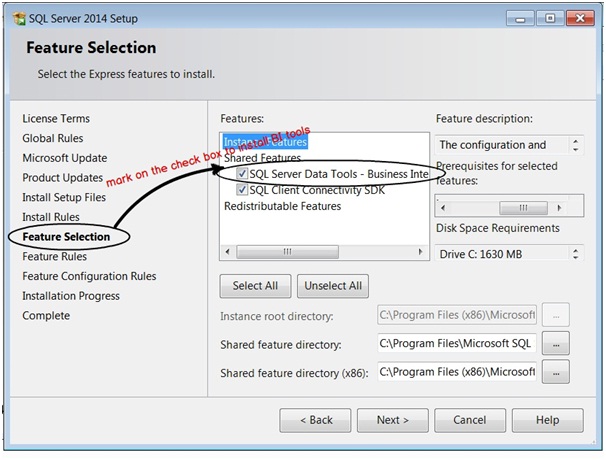
Task: Toggle SQL Client Connectivity SDK checkbox
Action: click(242, 190)
